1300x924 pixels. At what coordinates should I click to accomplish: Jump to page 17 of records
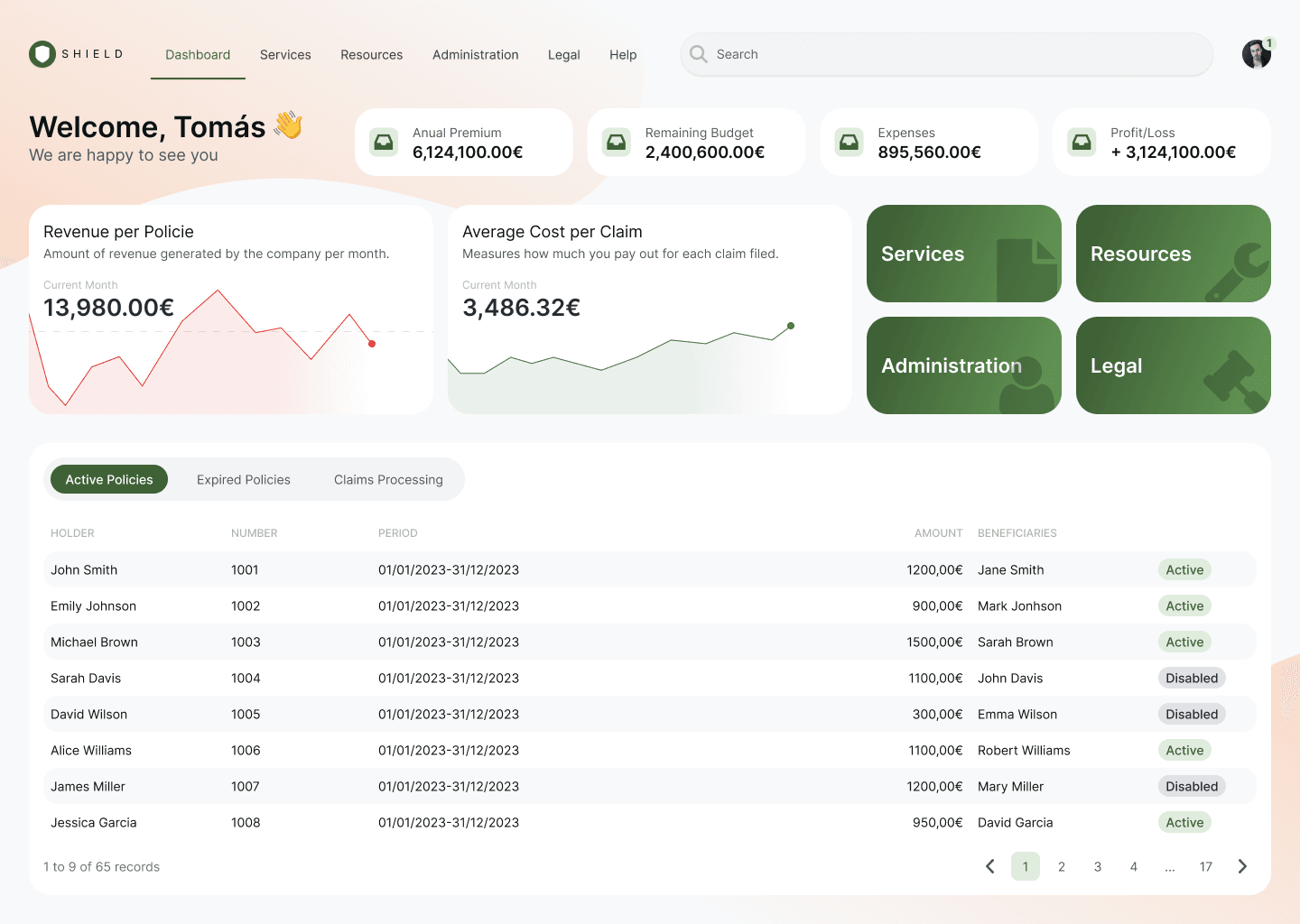[x=1205, y=866]
